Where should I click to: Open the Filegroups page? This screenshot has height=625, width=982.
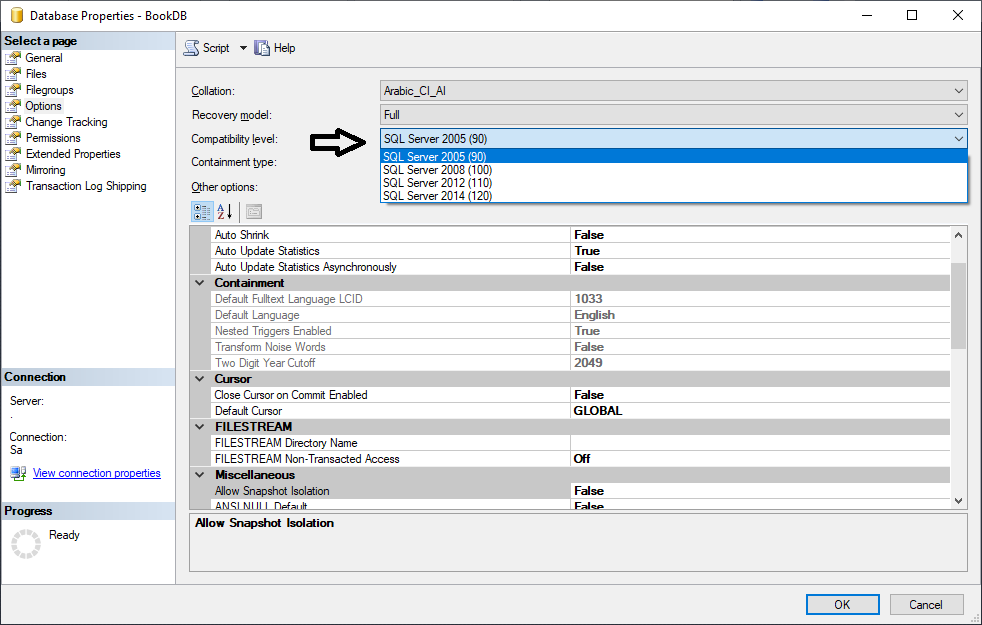tap(49, 90)
